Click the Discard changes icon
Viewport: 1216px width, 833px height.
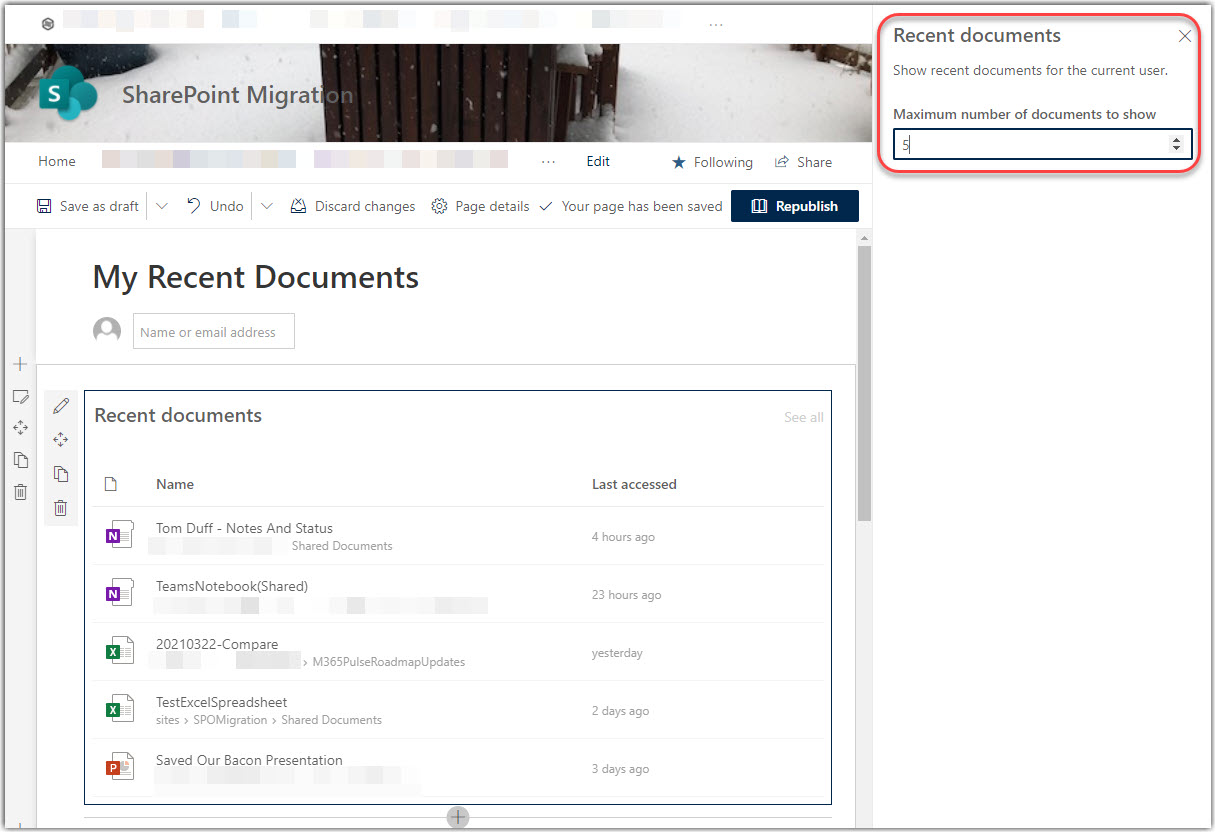tap(298, 206)
